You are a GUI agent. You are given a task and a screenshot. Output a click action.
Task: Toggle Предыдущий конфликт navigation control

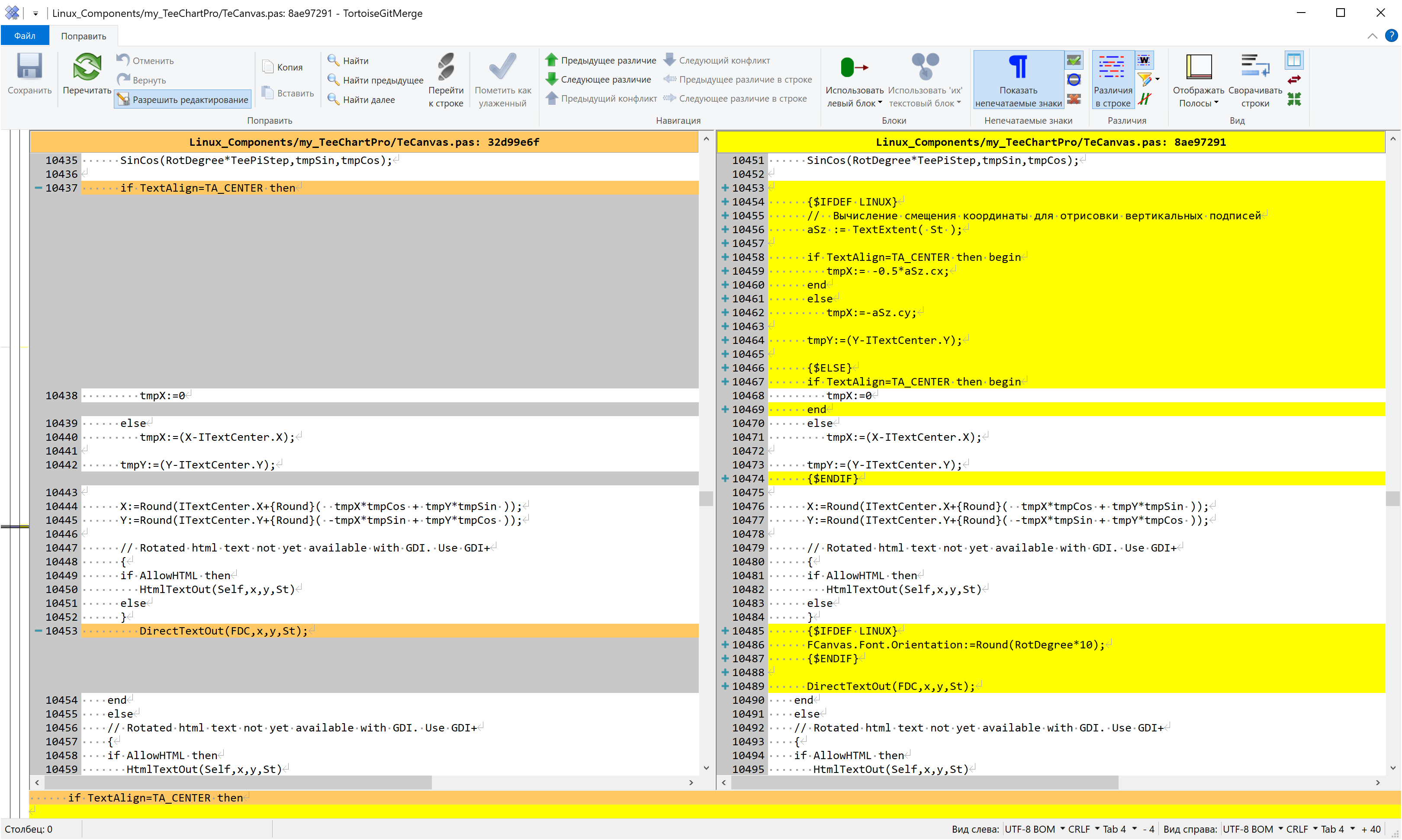coord(601,99)
